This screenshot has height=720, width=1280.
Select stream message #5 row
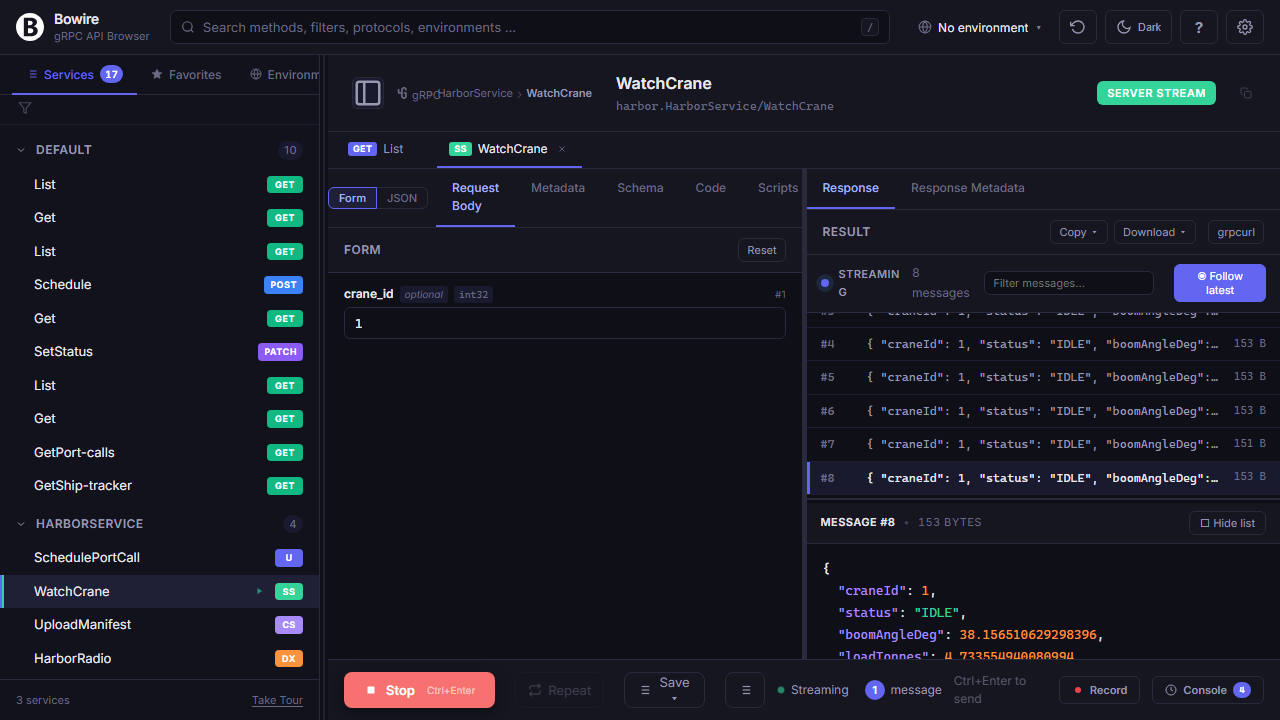pyautogui.click(x=1043, y=377)
